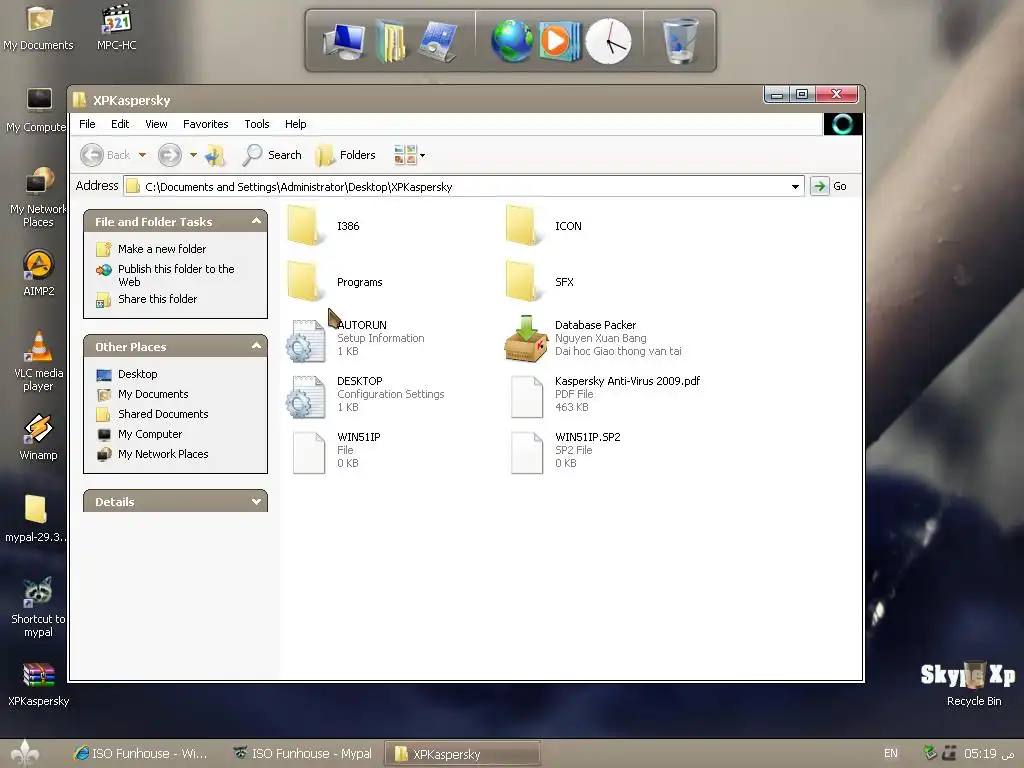Select the Kaspersky Anti-Virus 2009.pdf file icon
Image resolution: width=1024 pixels, height=768 pixels.
pos(526,396)
